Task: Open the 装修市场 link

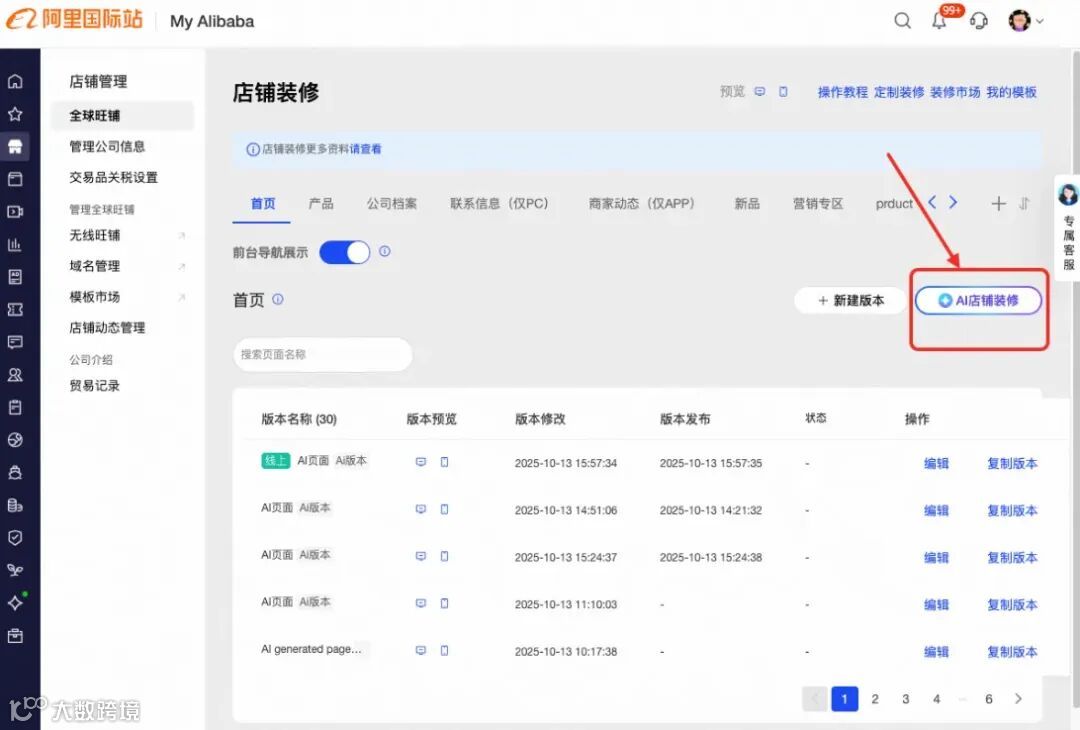Action: 955,92
